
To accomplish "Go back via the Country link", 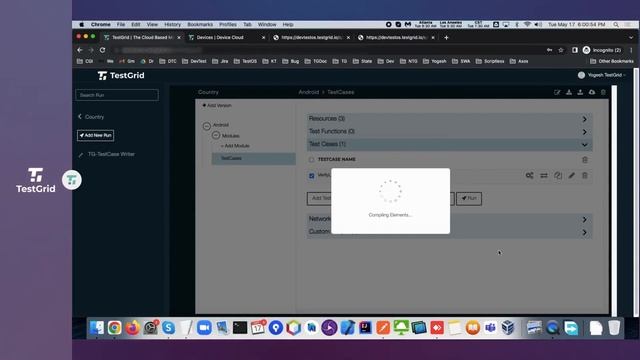I will [x=91, y=117].
